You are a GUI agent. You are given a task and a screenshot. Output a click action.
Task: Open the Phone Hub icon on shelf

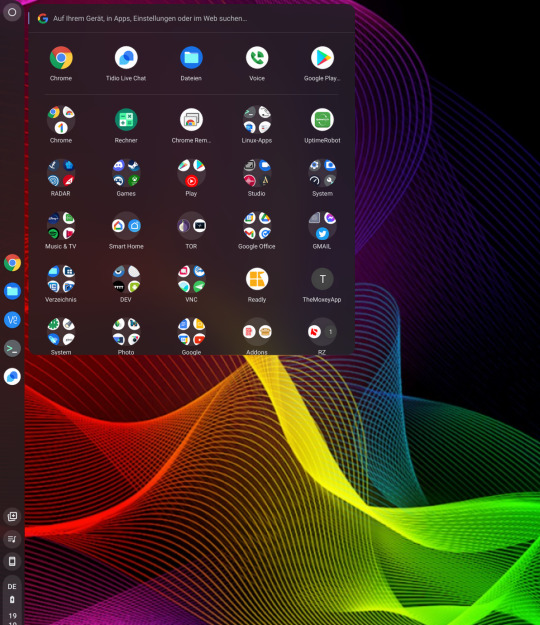pos(12,562)
